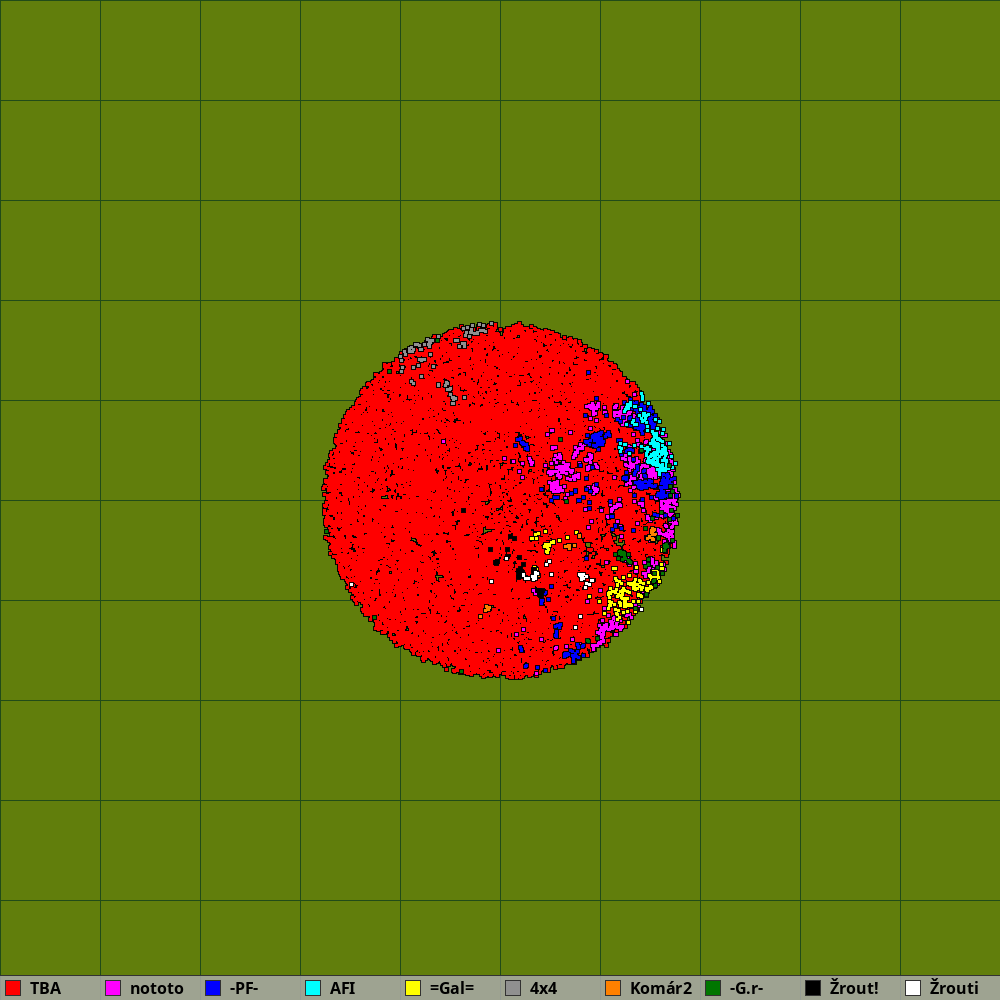Click the TBA team name label
The width and height of the screenshot is (1000, 1000).
pyautogui.click(x=45, y=988)
